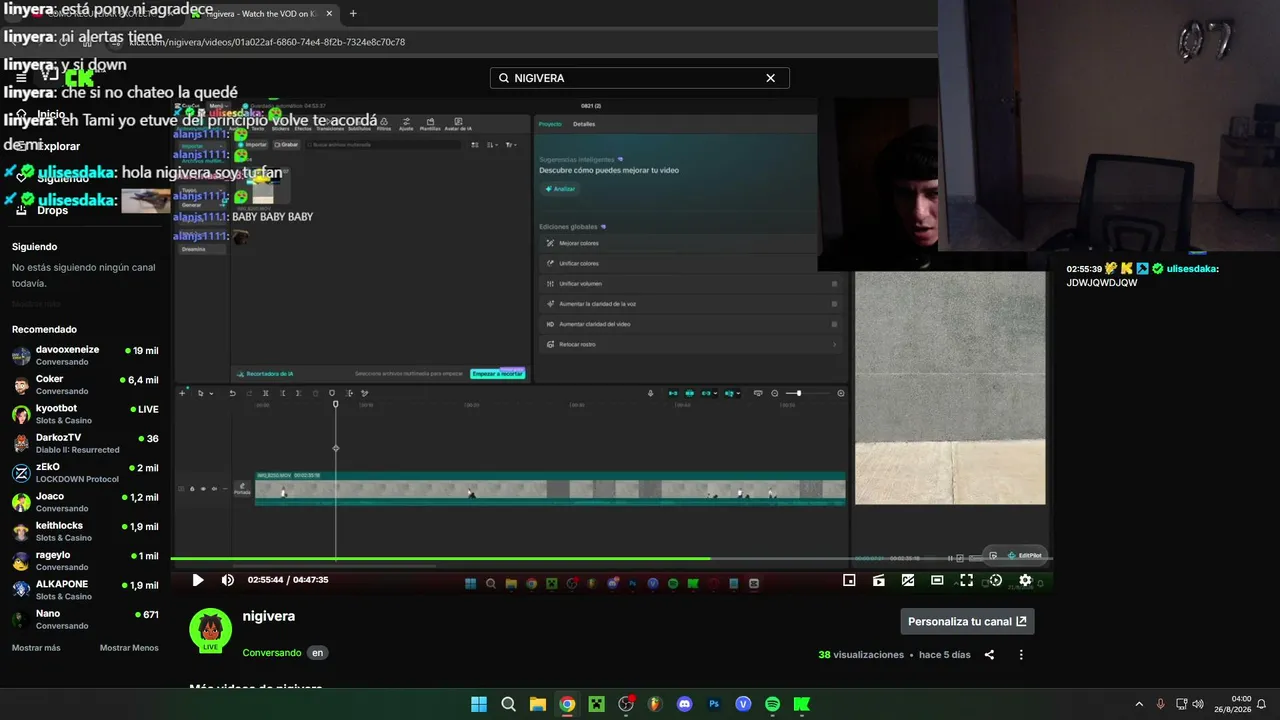The width and height of the screenshot is (1280, 720).
Task: Click the 02:55:39 chat timestamp
Action: 1084,269
